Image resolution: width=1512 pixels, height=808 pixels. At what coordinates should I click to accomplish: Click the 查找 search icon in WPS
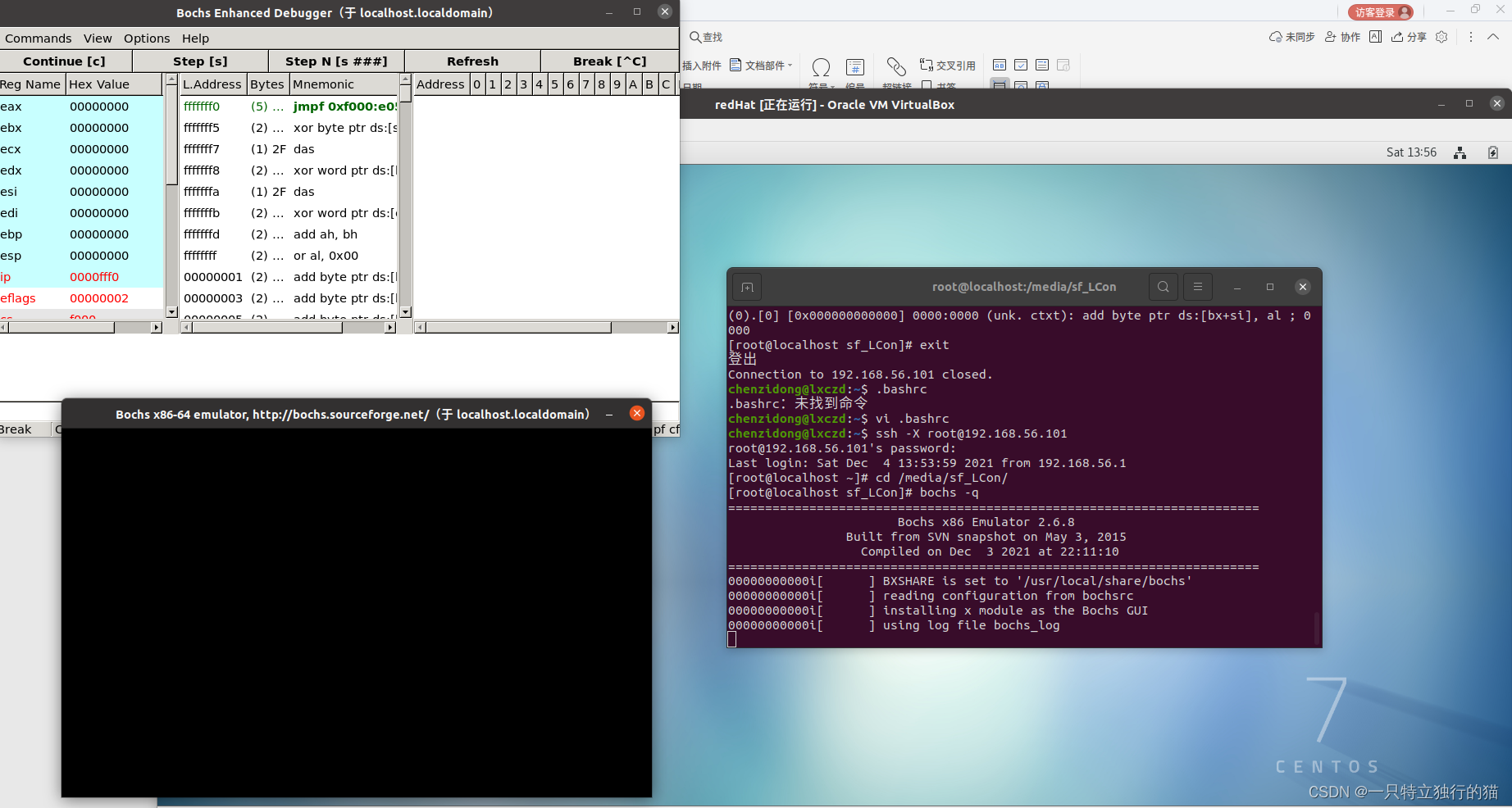(x=695, y=37)
